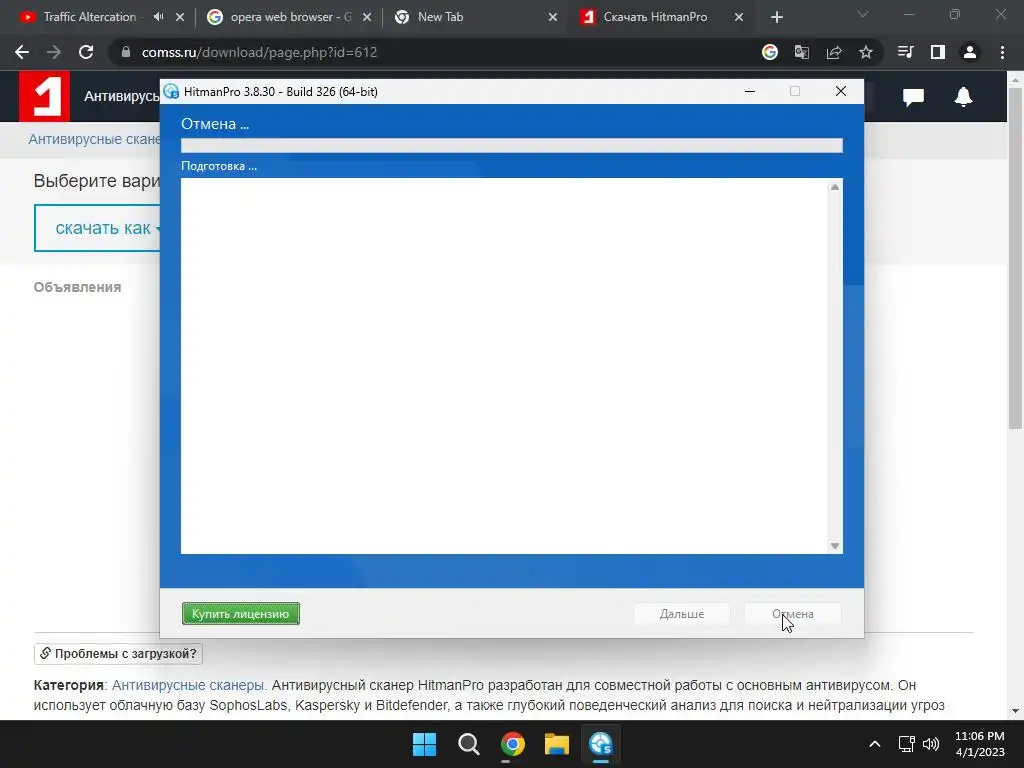Open the volume tray icon
Viewport: 1024px width, 768px height.
point(931,744)
